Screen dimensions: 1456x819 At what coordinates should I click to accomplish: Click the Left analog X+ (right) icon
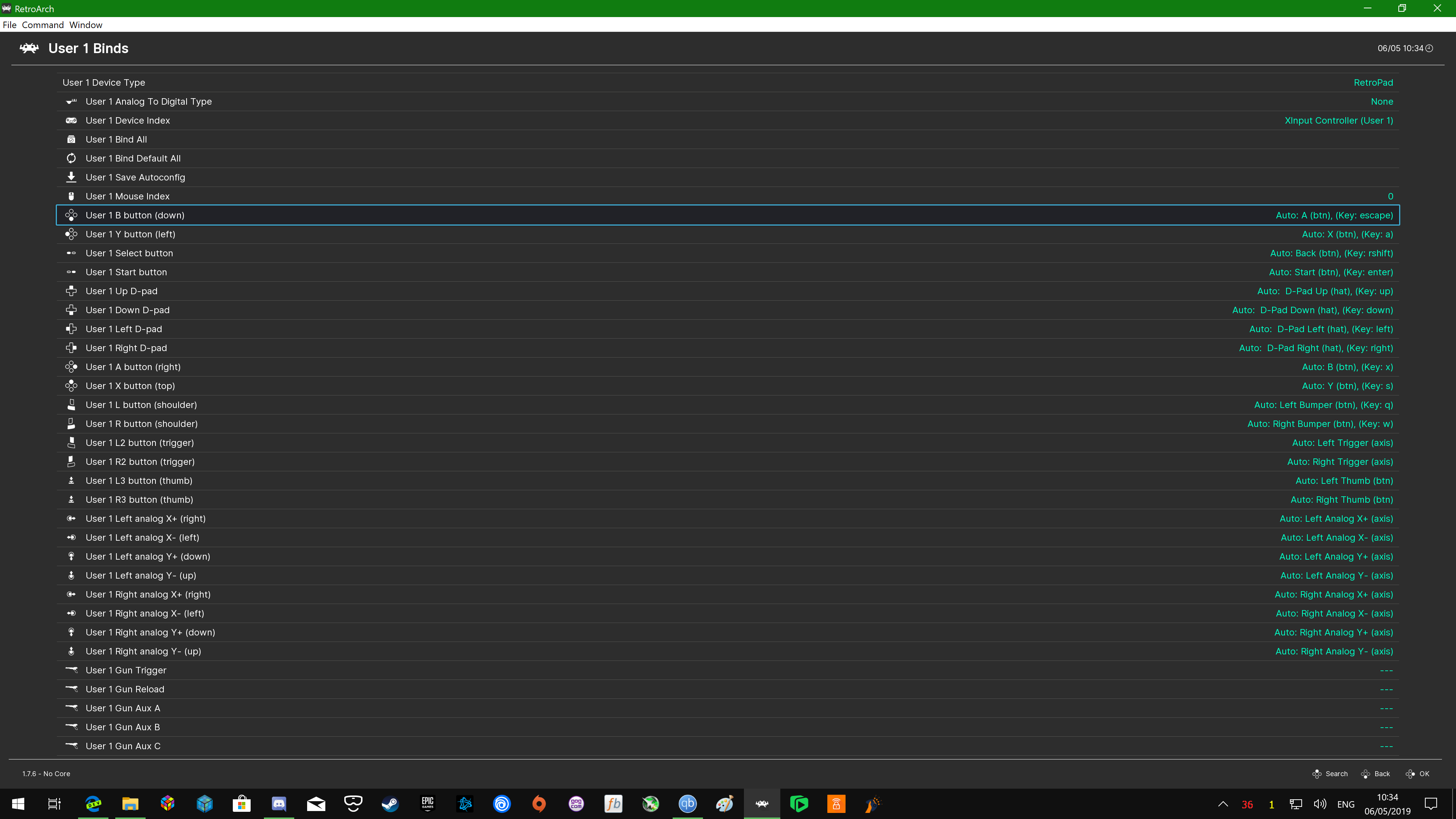[x=71, y=518]
